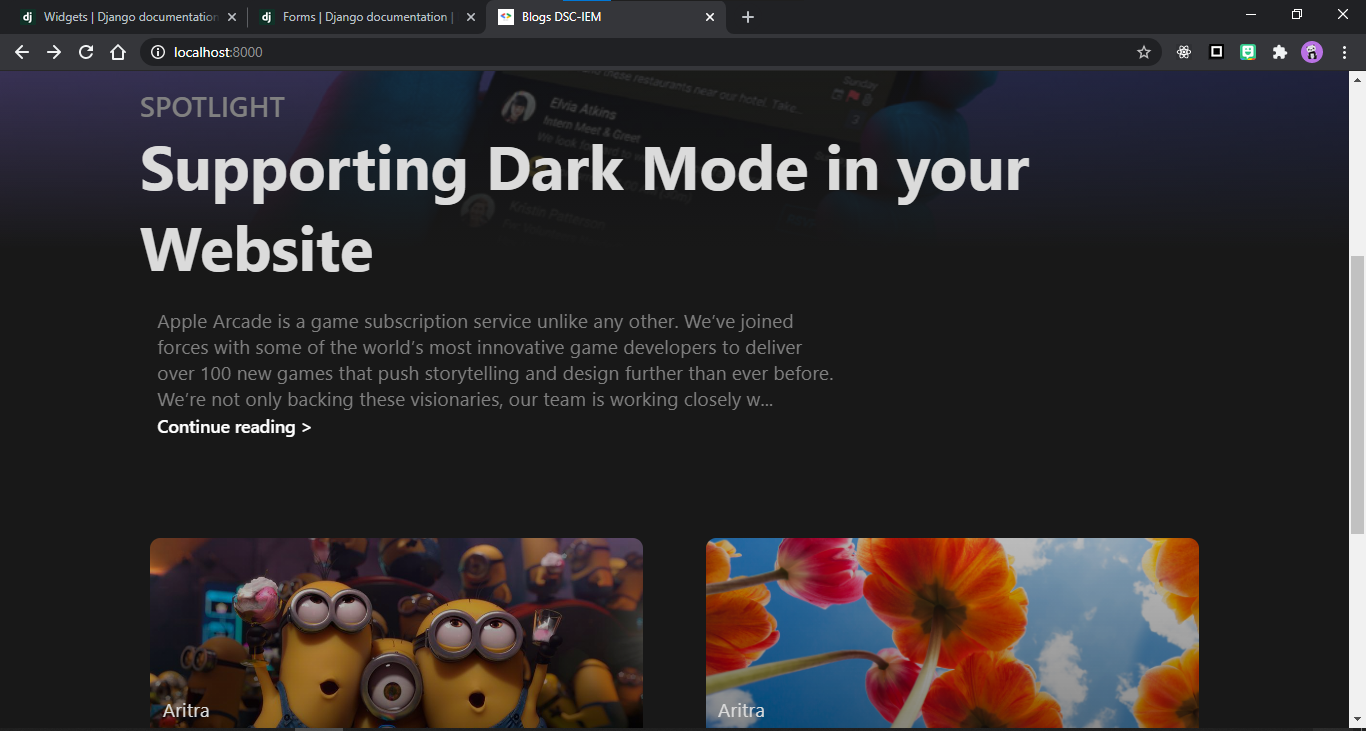Click author Aritra on the minions card

coord(186,710)
